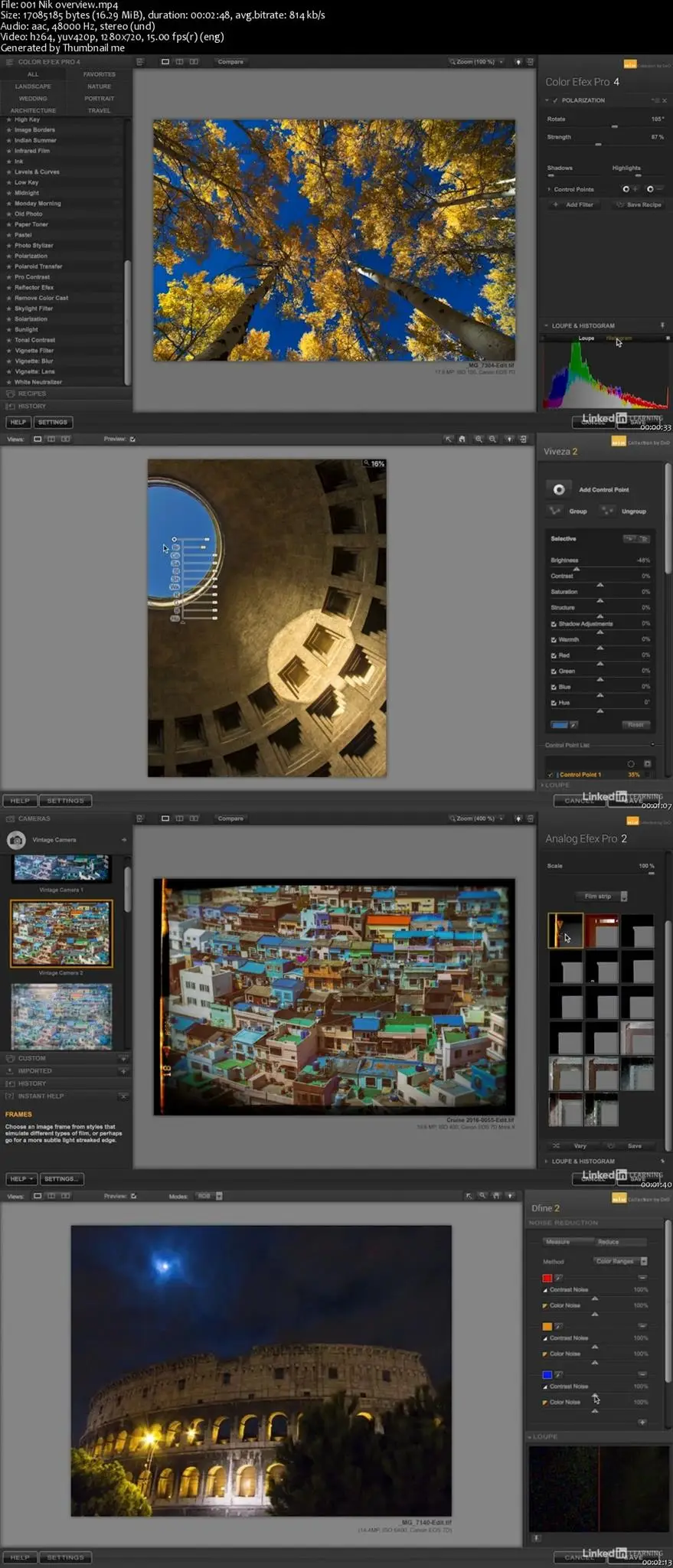Select the Landscape category tab in Color Efex Pro
Screen dimensions: 673x1568
click(33, 87)
